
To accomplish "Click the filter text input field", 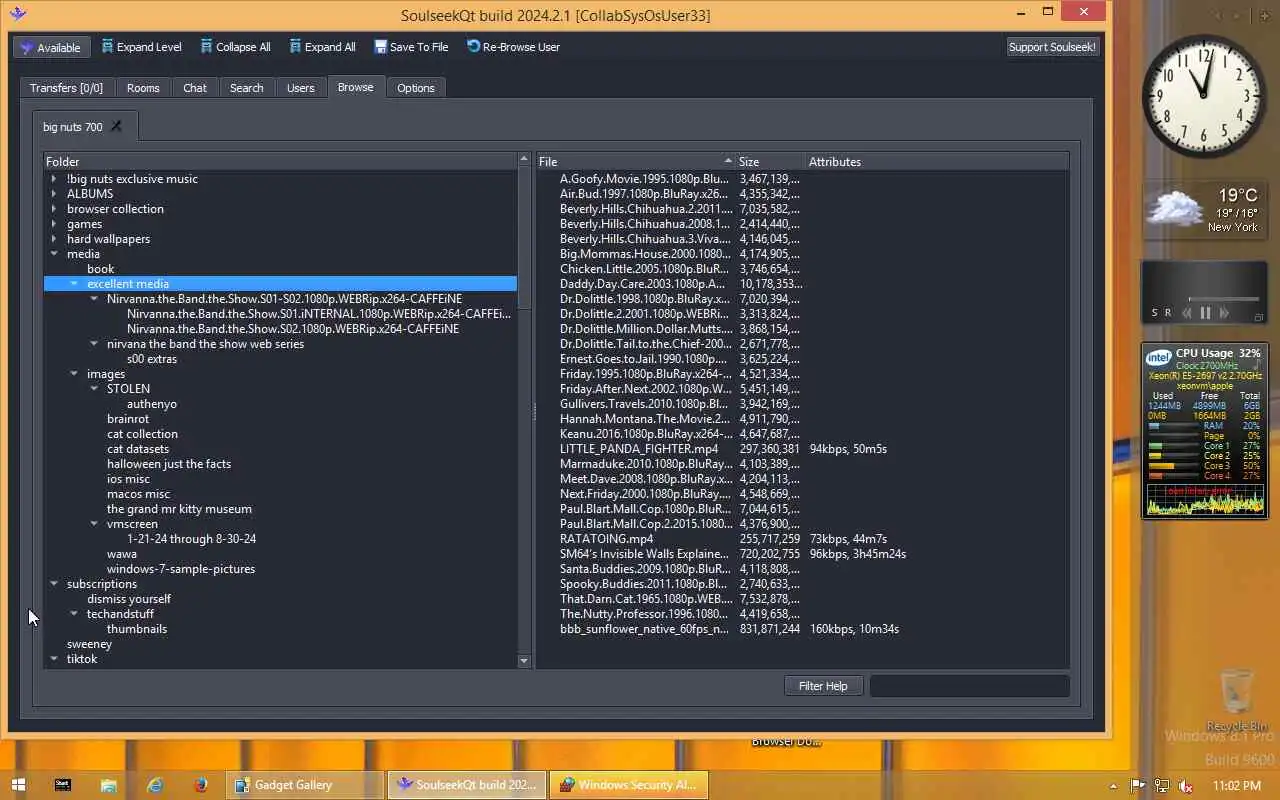I will pos(969,686).
